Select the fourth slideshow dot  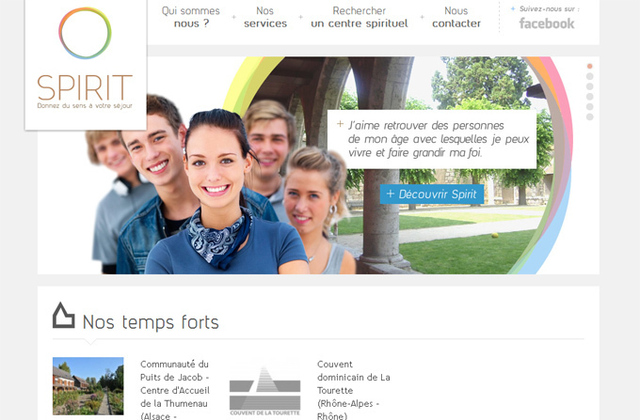[x=589, y=97]
